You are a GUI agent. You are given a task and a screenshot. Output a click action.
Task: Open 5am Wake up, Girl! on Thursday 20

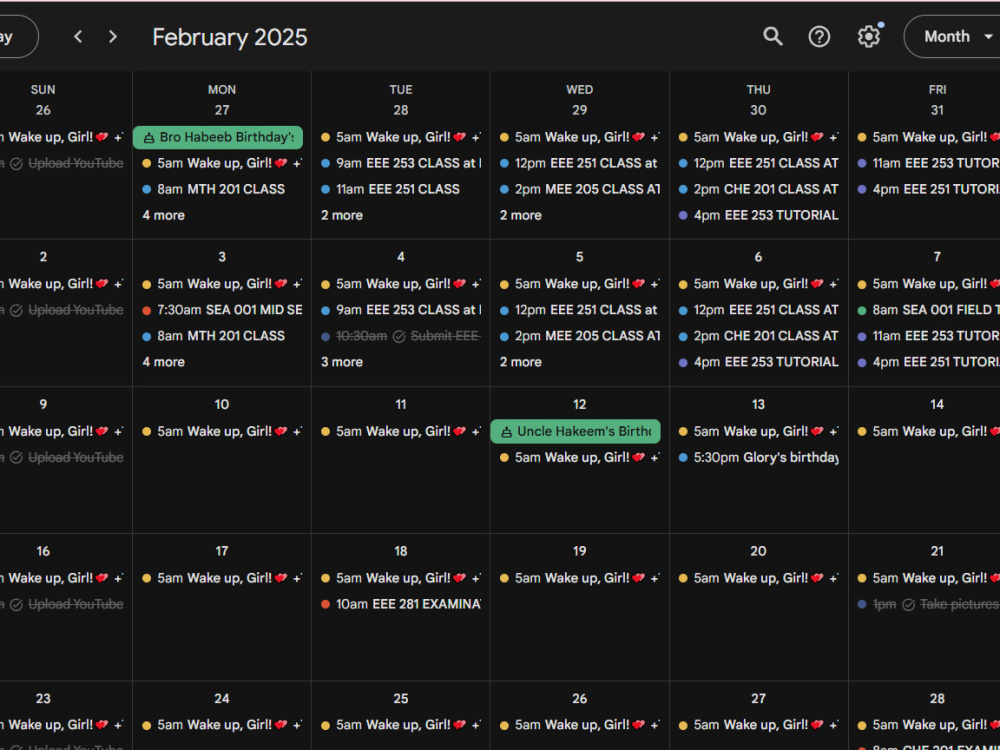pos(757,578)
